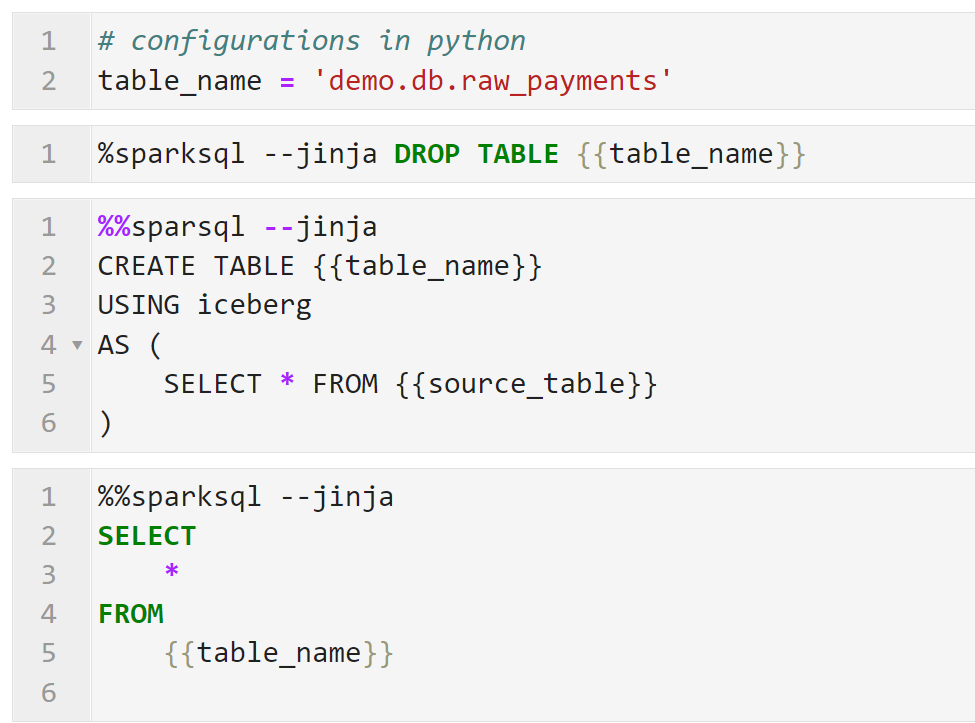Click the DROP TABLE keyword

(x=476, y=154)
